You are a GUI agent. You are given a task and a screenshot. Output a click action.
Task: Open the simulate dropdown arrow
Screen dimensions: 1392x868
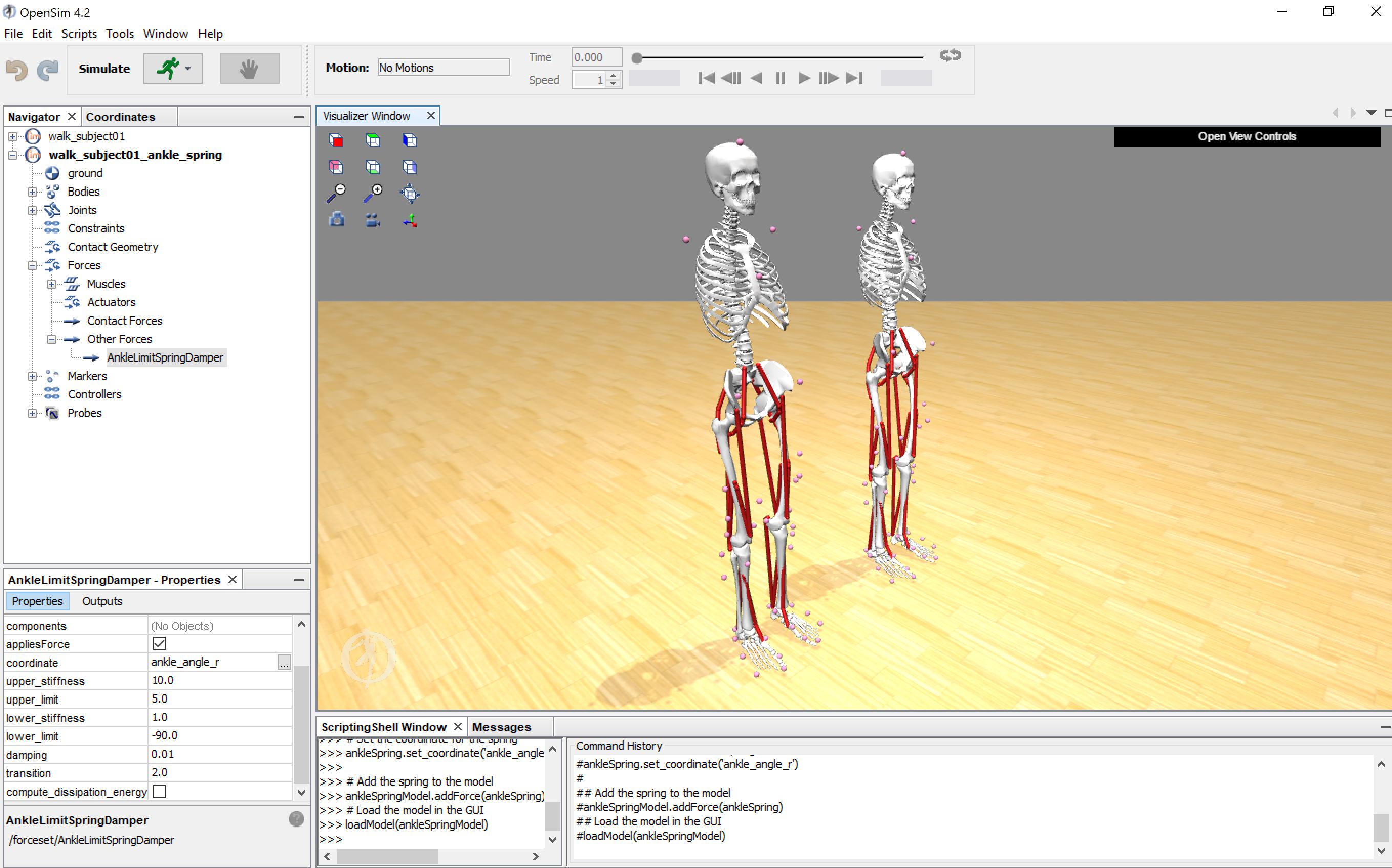point(189,68)
